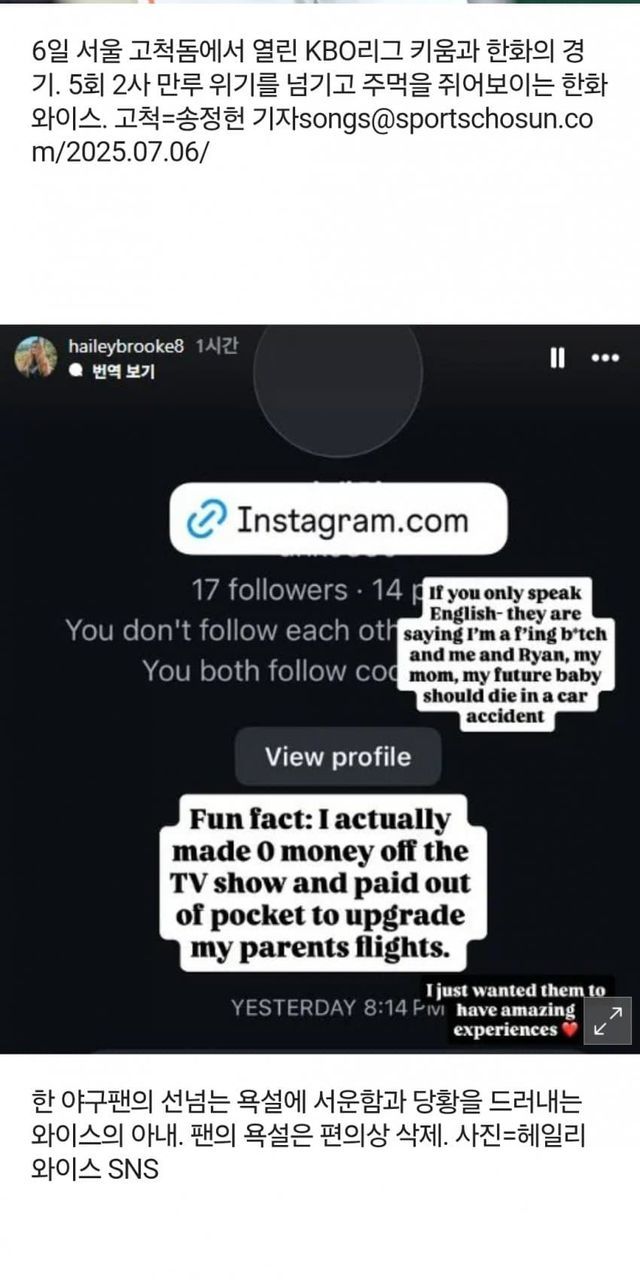This screenshot has width=640, height=1280.
Task: Open haileybrooke8 username link
Action: tap(126, 346)
